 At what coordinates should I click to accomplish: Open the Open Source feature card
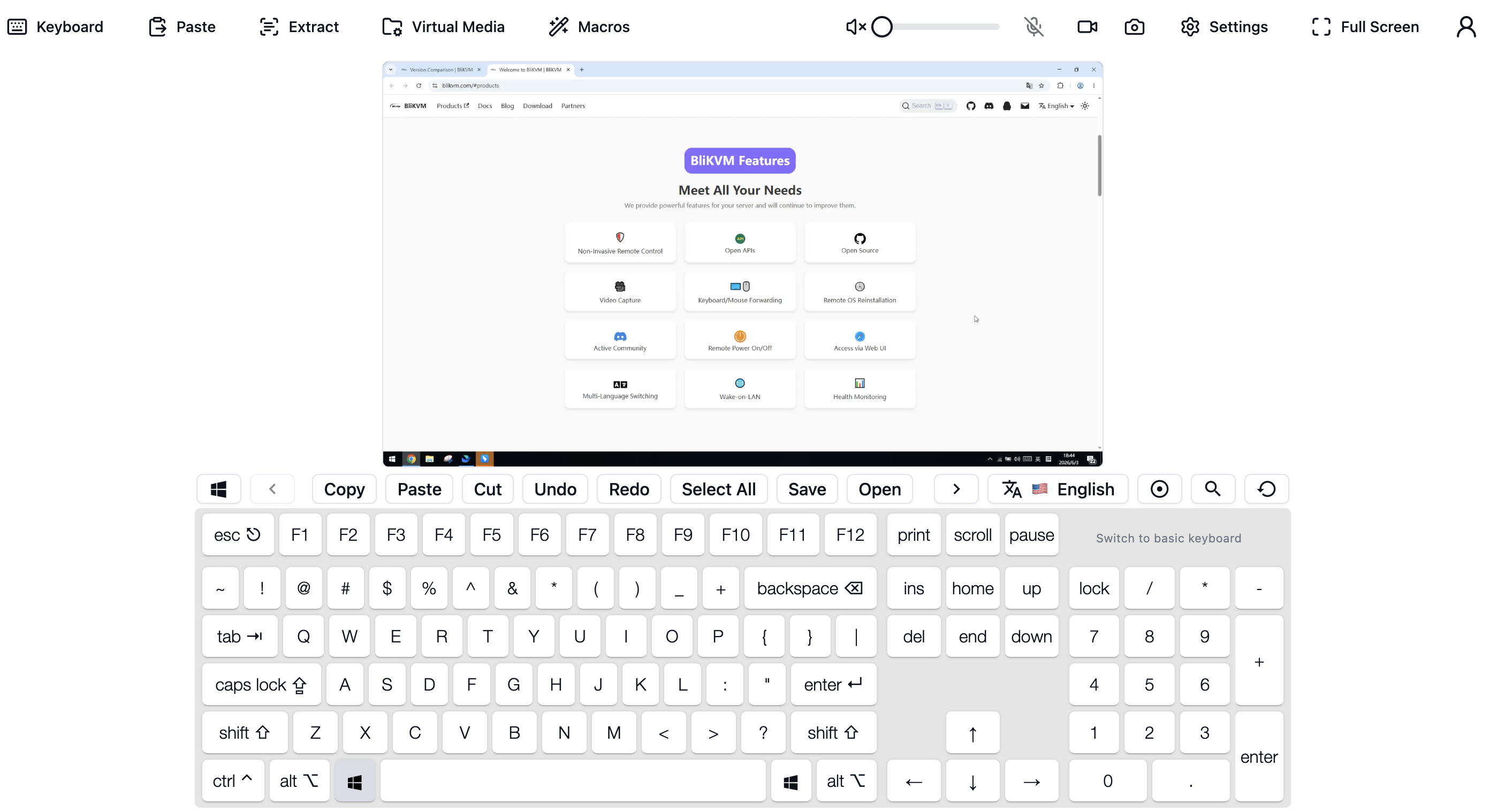860,243
